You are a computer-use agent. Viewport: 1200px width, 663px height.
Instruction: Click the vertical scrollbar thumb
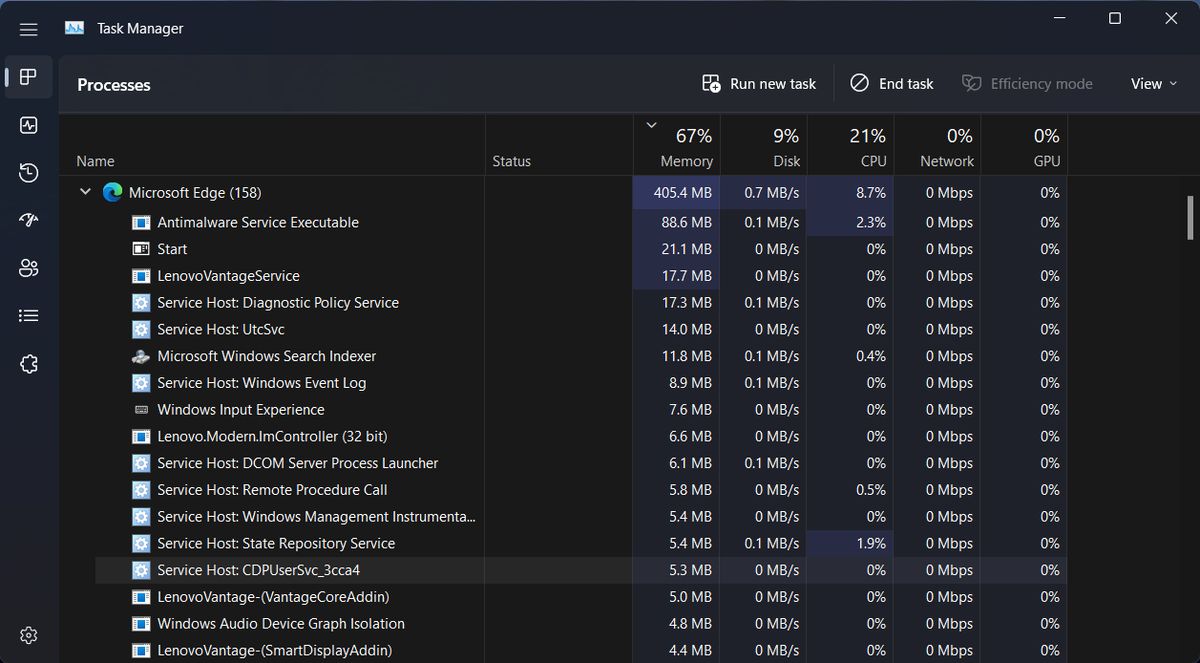pos(1189,217)
